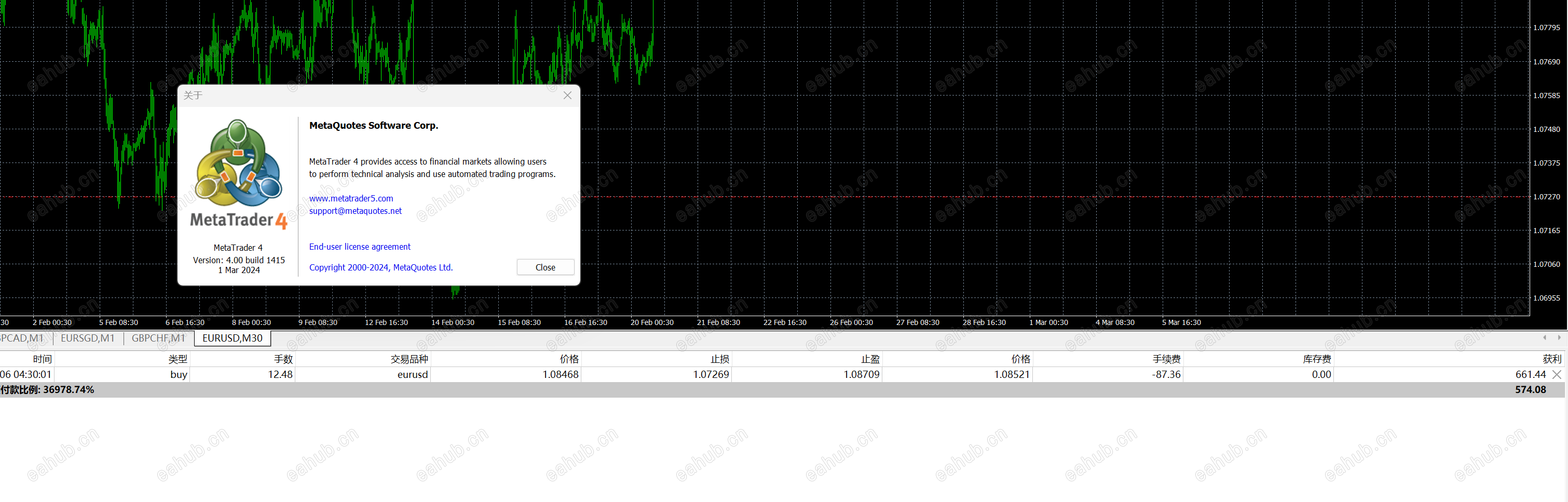Click the 26 Feb 00:30 time axis label
Screen dimensions: 1568x502
click(851, 323)
